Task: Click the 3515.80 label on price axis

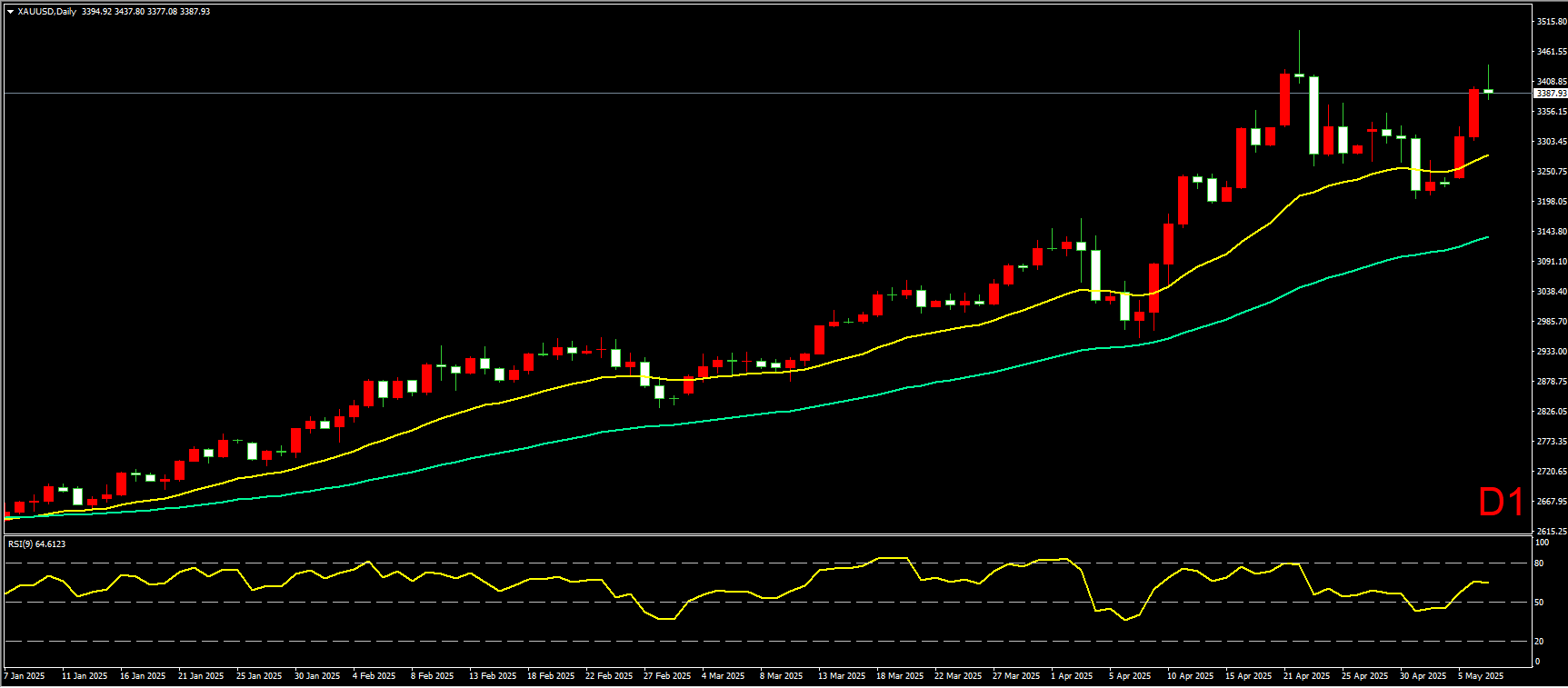Action: point(1551,22)
